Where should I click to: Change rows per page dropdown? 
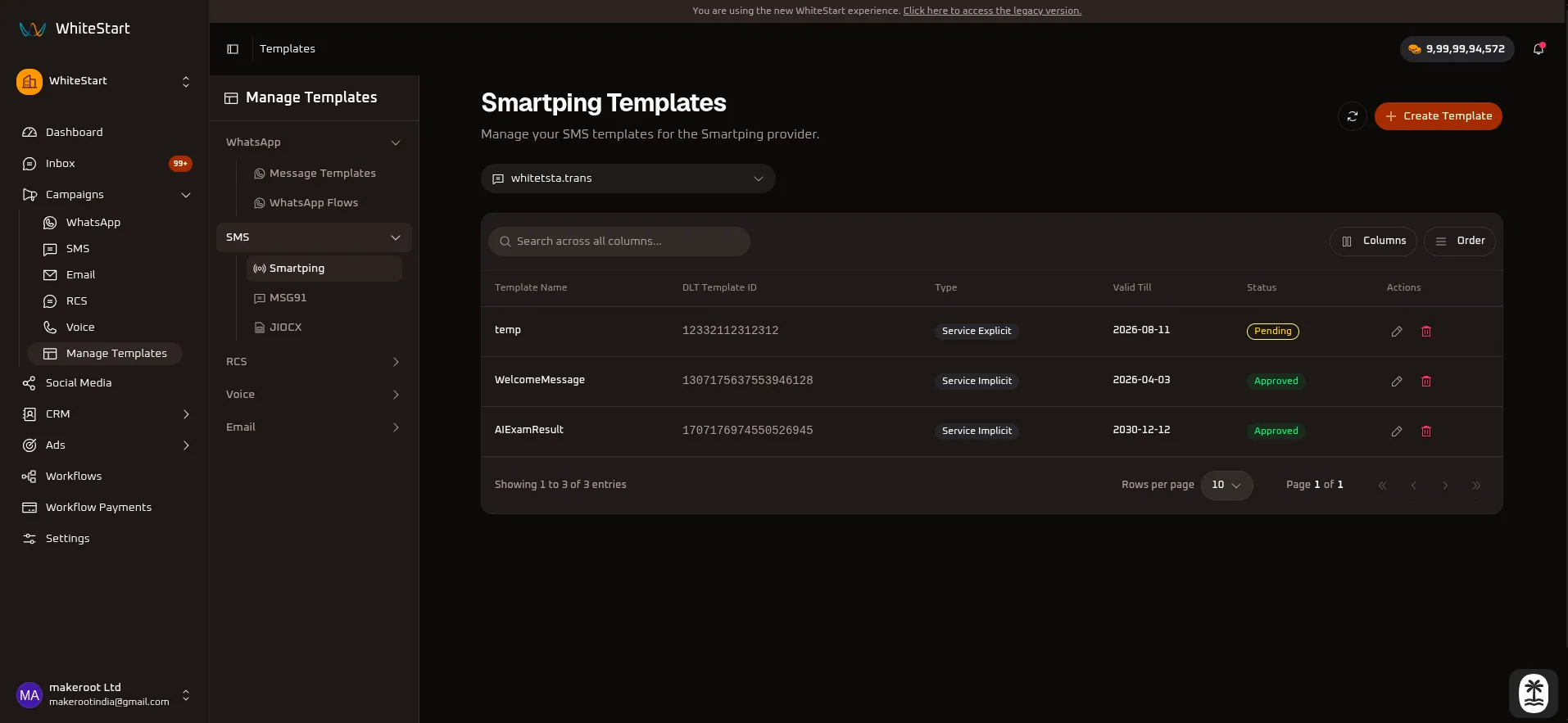click(1226, 485)
